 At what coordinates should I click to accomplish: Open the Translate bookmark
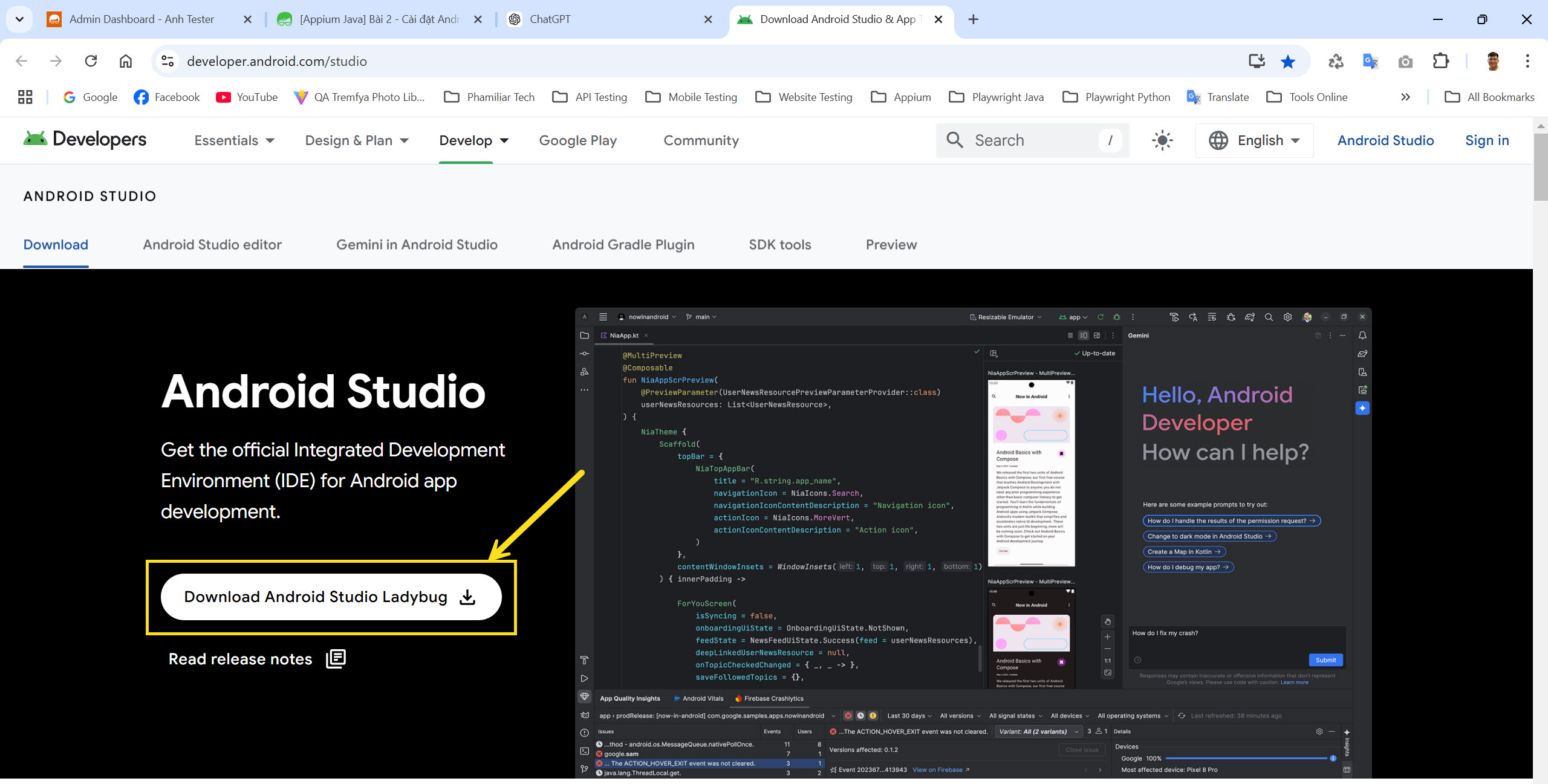pyautogui.click(x=1218, y=97)
